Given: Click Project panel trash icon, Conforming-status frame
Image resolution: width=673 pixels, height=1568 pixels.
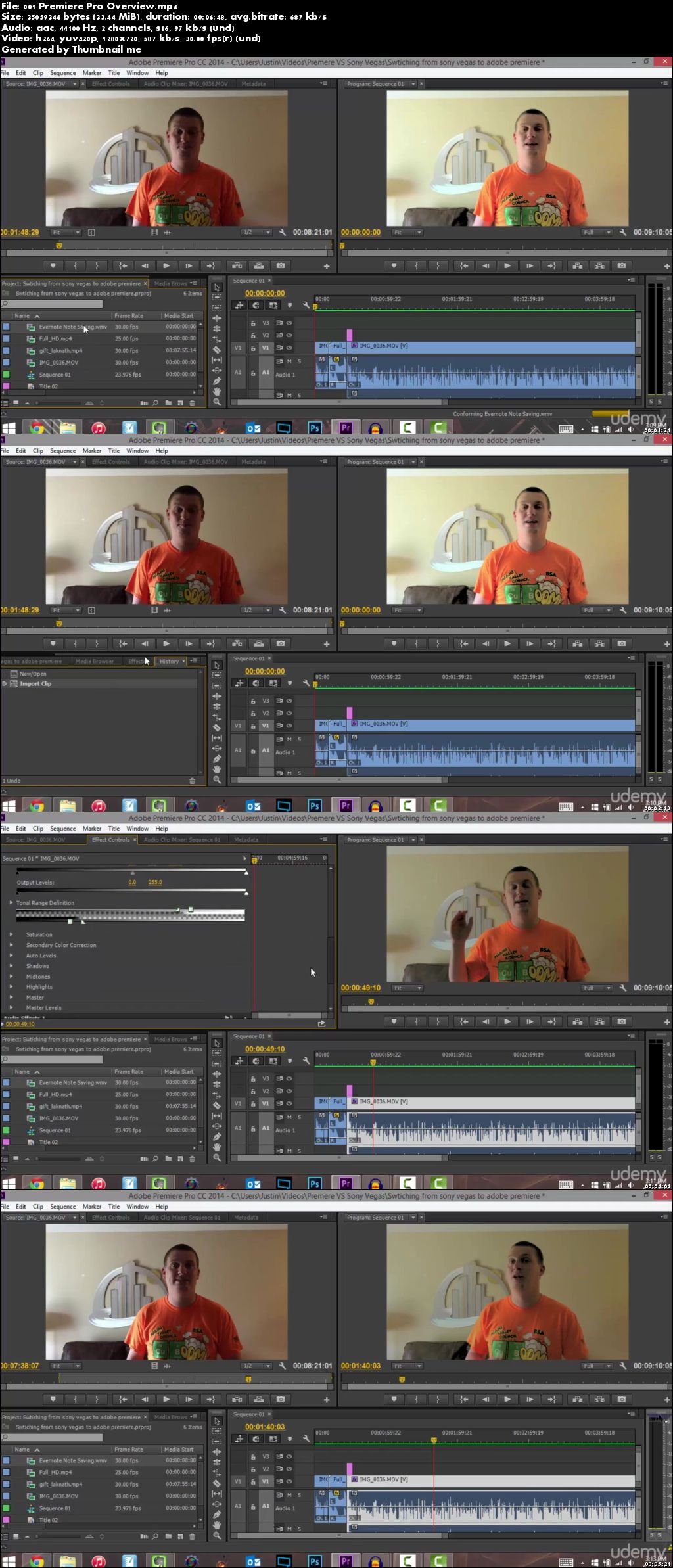Looking at the screenshot, I should click(192, 403).
